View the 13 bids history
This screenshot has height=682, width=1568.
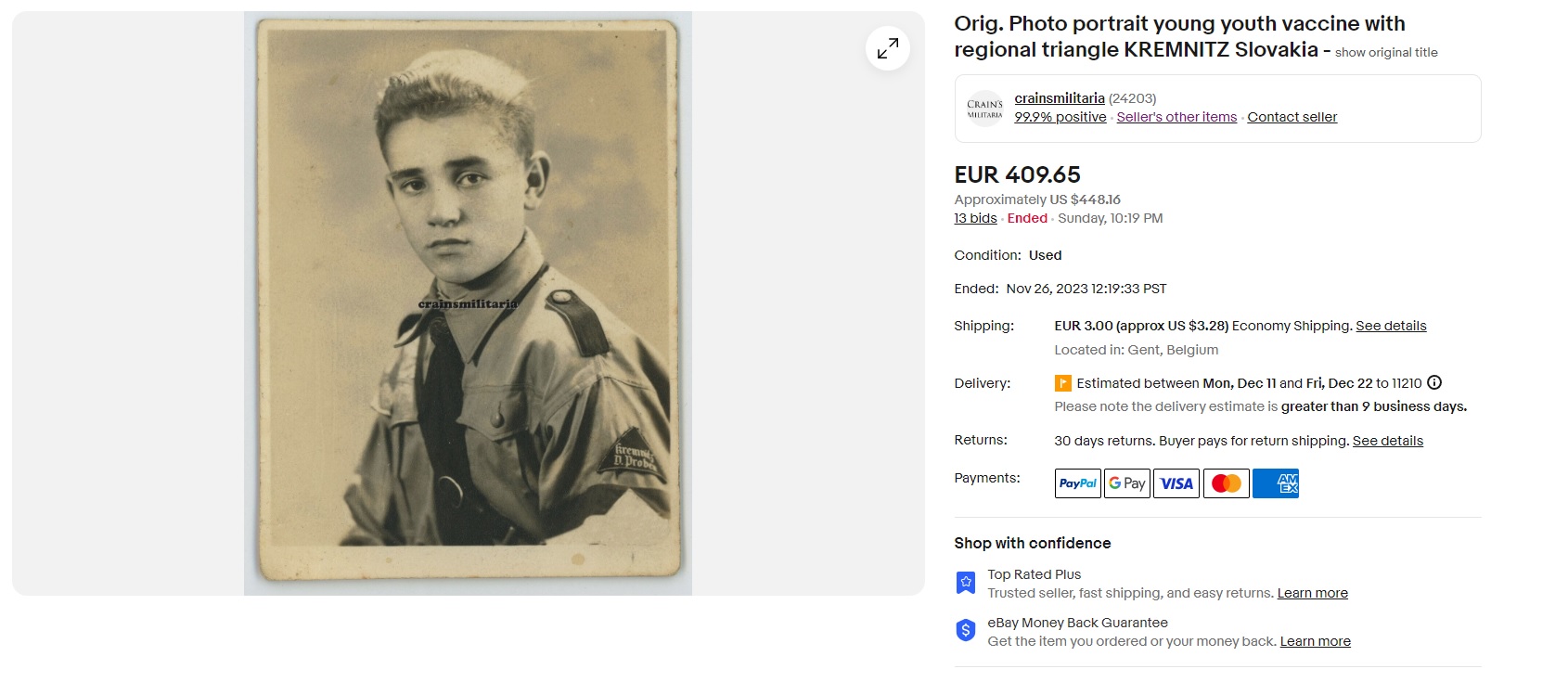(x=975, y=218)
